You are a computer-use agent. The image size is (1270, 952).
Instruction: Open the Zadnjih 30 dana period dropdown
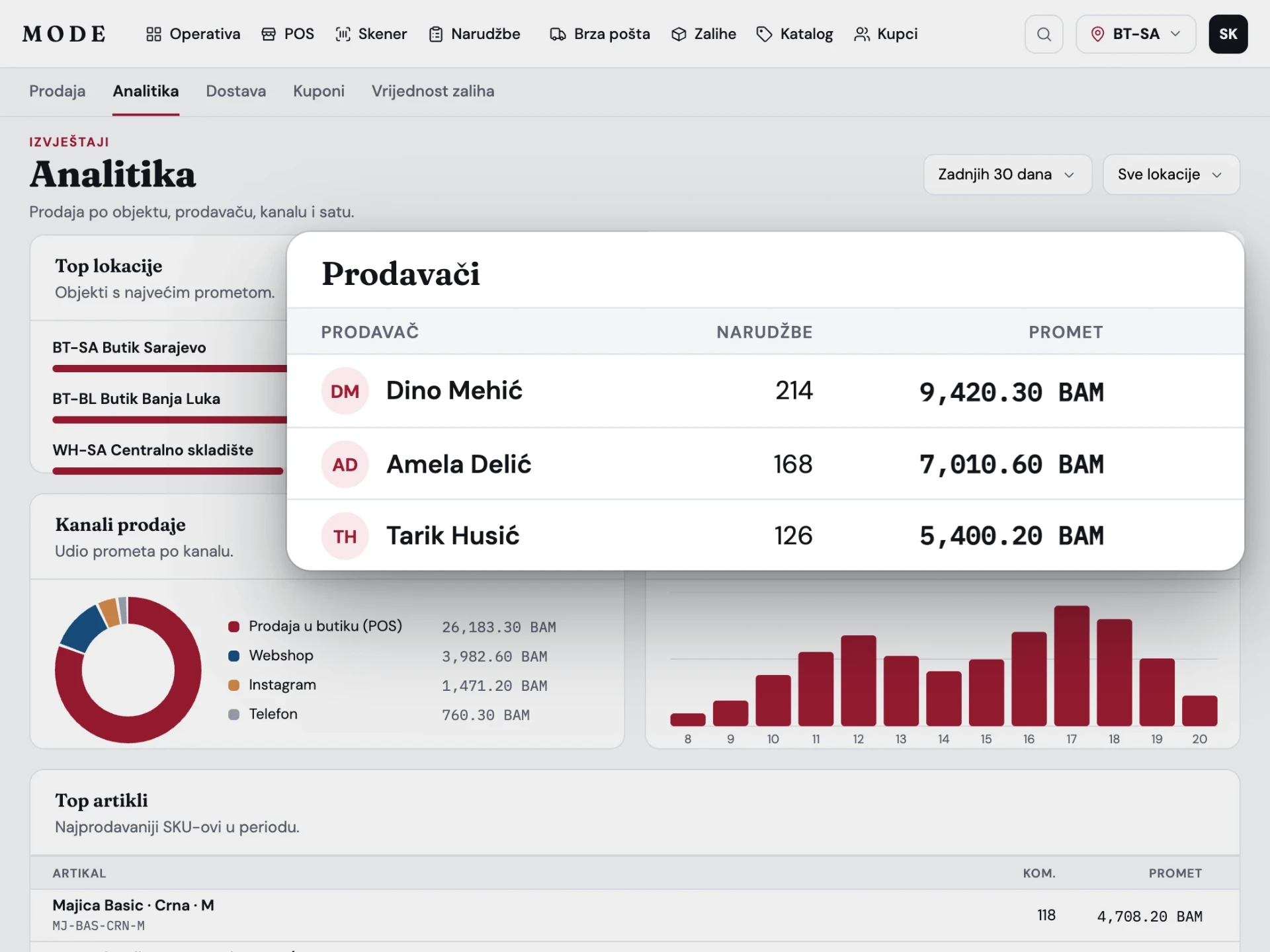tap(1007, 175)
